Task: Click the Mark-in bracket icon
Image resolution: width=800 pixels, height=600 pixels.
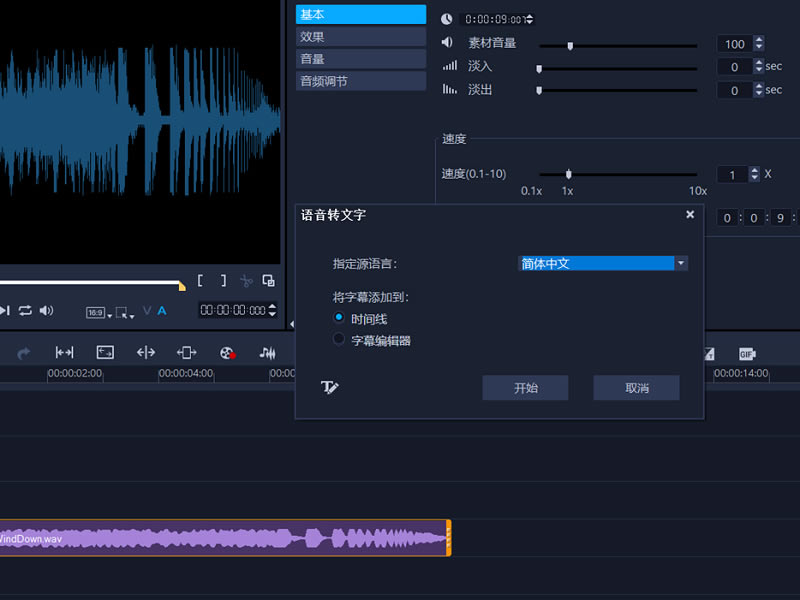Action: pyautogui.click(x=201, y=281)
